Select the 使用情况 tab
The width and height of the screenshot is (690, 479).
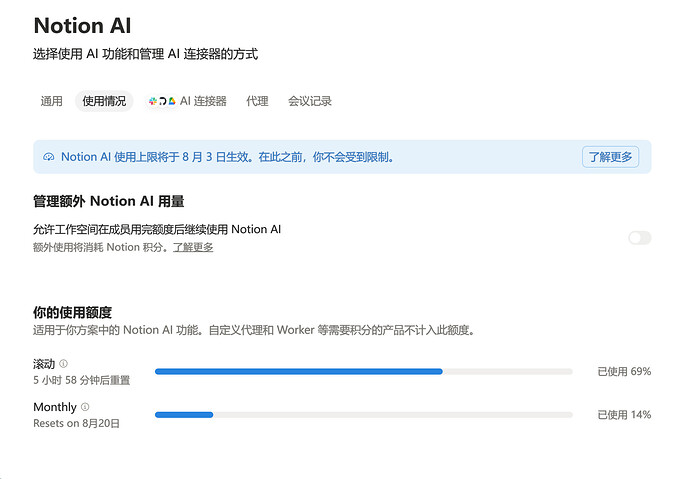[104, 101]
